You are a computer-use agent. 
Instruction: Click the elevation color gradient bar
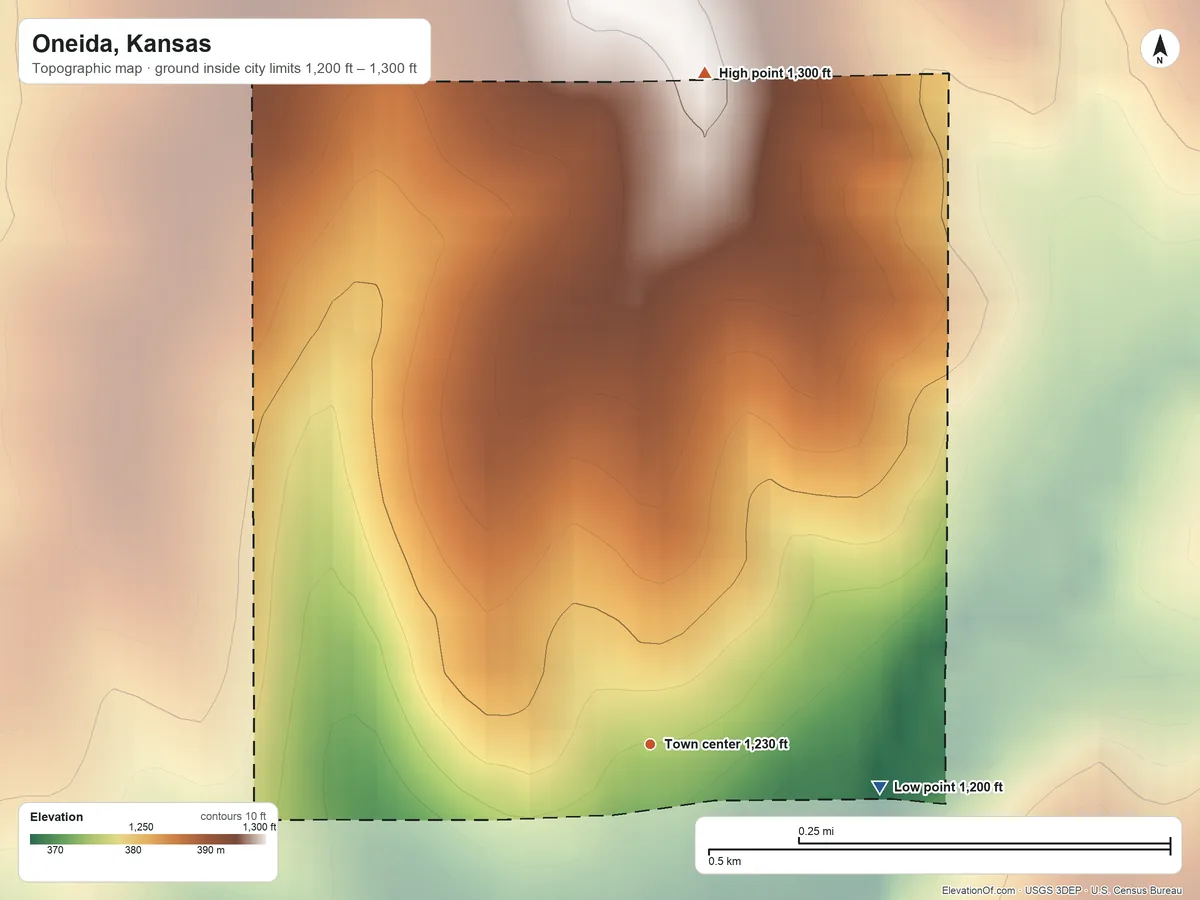[x=148, y=839]
